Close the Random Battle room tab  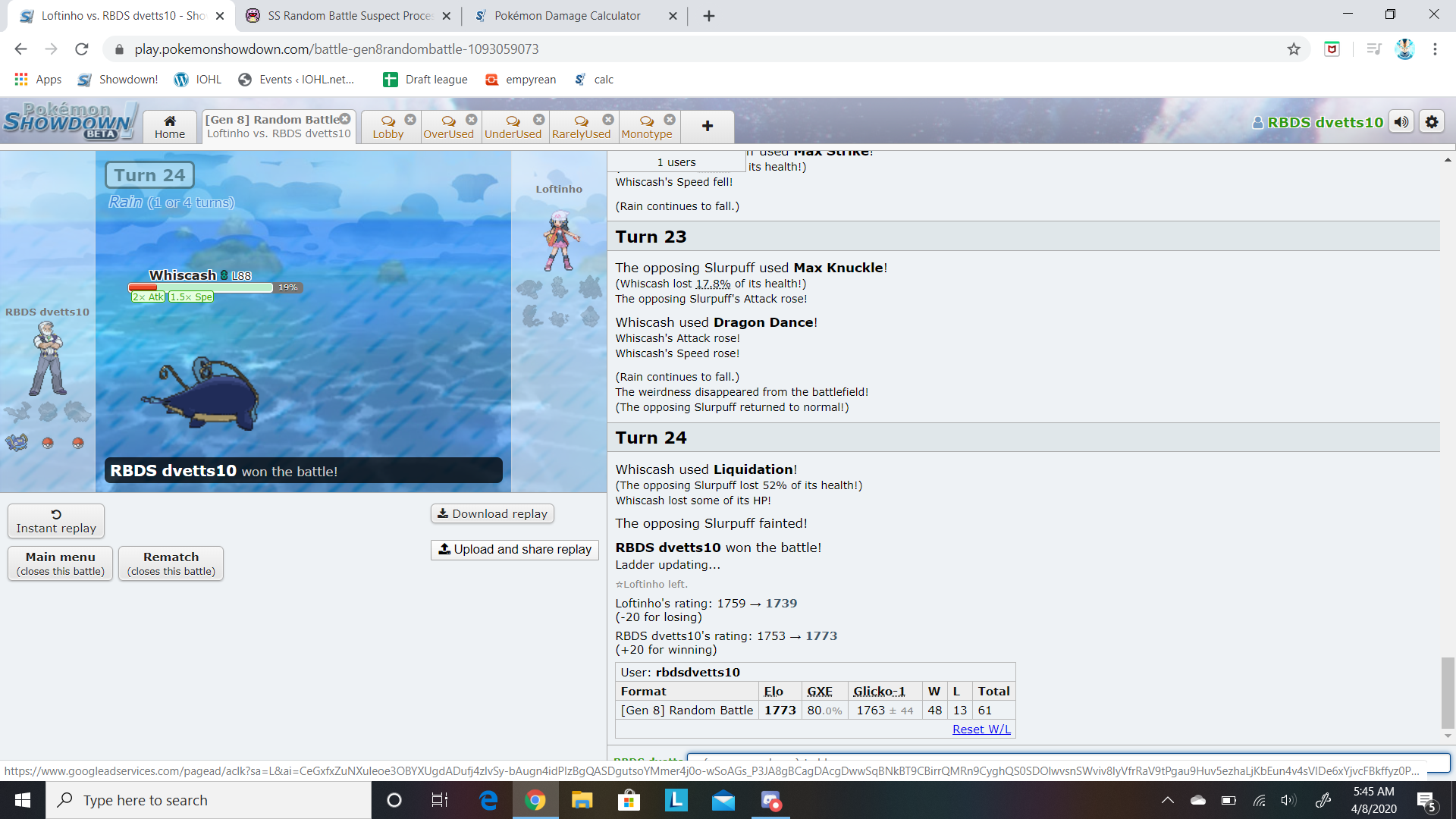click(345, 119)
